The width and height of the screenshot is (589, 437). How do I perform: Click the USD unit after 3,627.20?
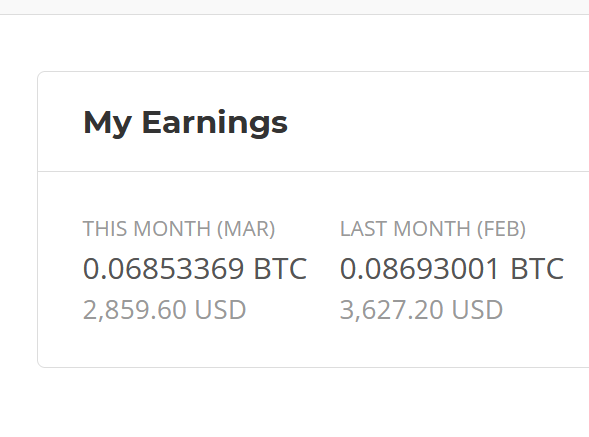pyautogui.click(x=477, y=310)
